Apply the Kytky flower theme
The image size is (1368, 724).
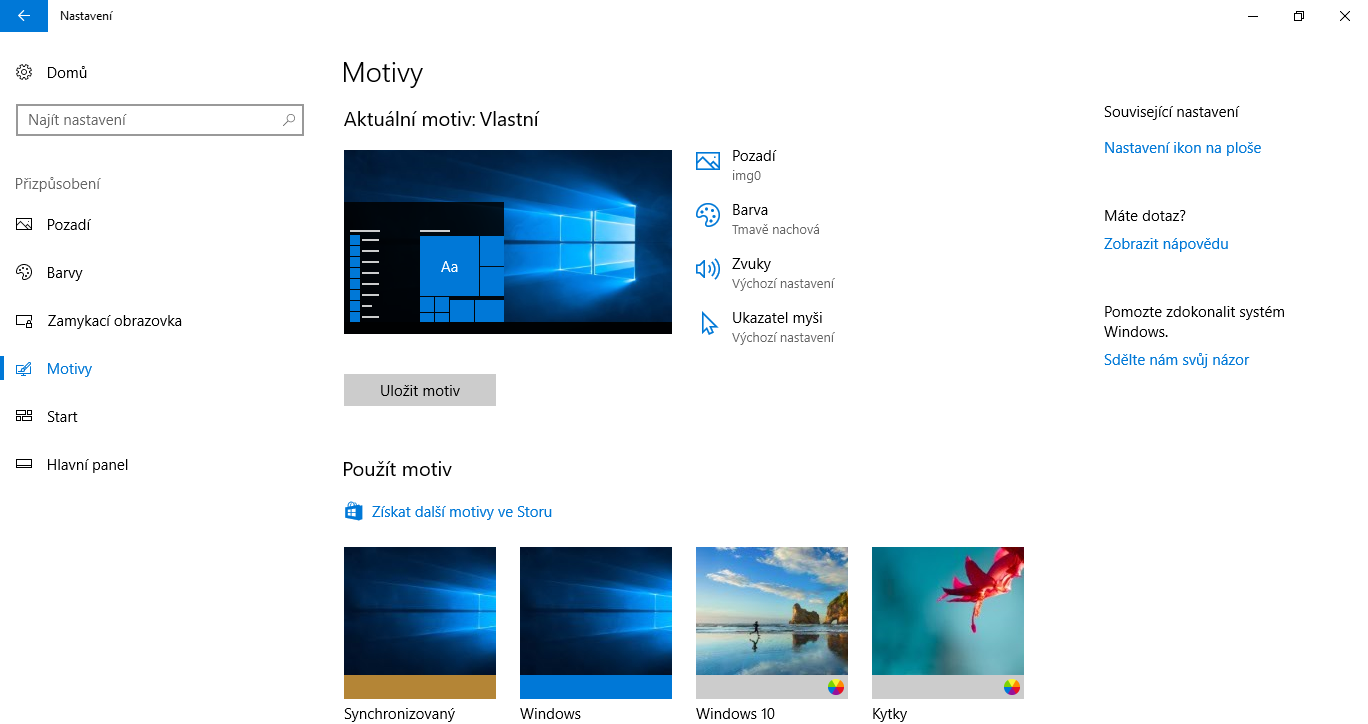pyautogui.click(x=948, y=623)
